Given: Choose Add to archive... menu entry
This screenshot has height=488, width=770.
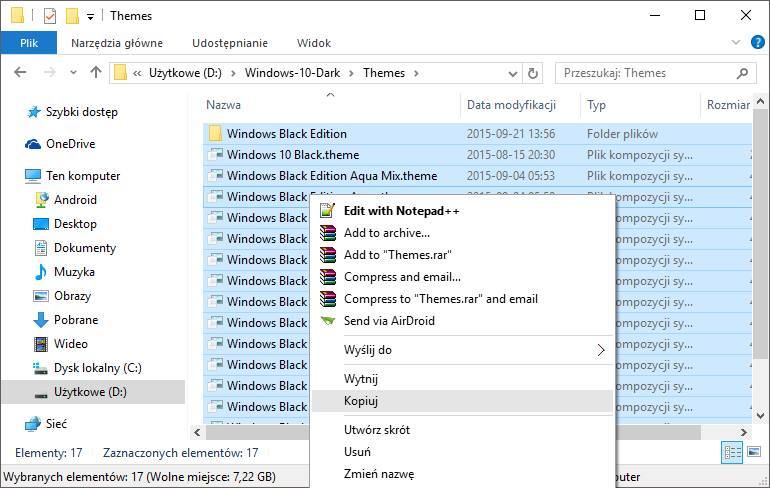Looking at the screenshot, I should pos(463,233).
